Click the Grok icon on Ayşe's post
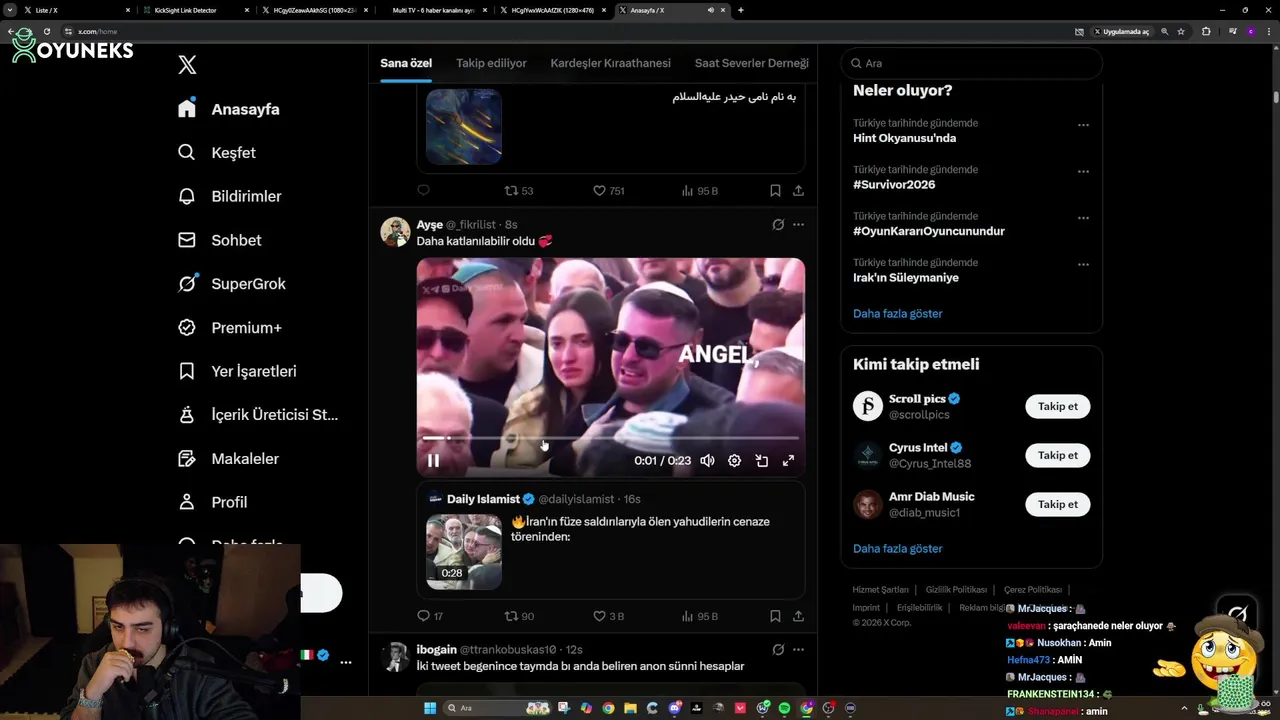Image resolution: width=1280 pixels, height=720 pixels. (x=778, y=225)
